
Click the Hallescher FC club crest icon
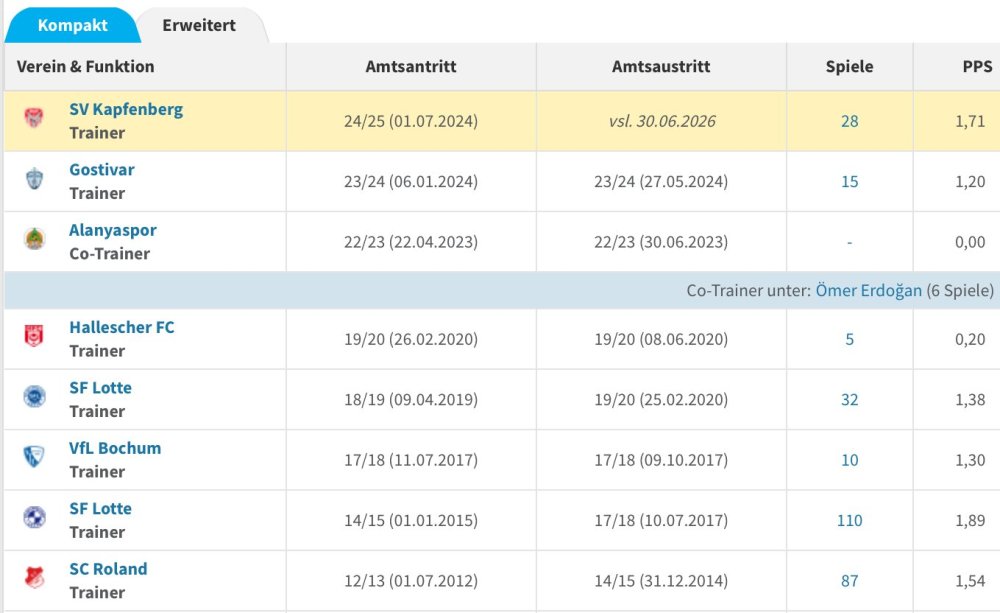34,337
